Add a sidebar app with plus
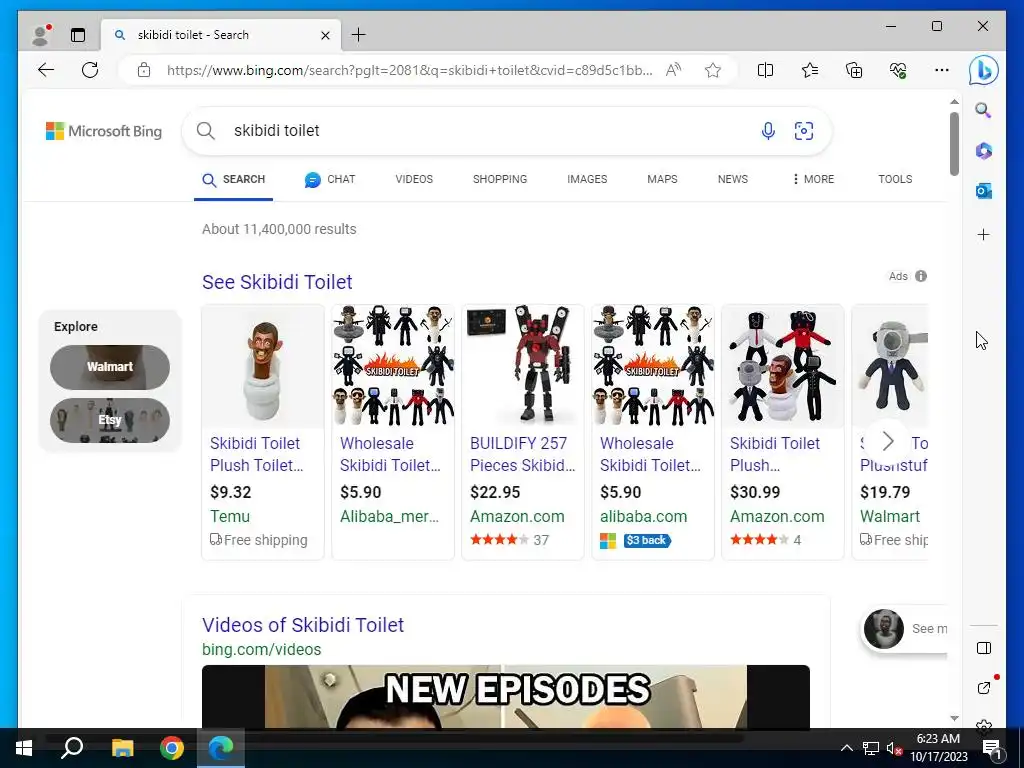Viewport: 1024px width, 768px height. pyautogui.click(x=984, y=234)
